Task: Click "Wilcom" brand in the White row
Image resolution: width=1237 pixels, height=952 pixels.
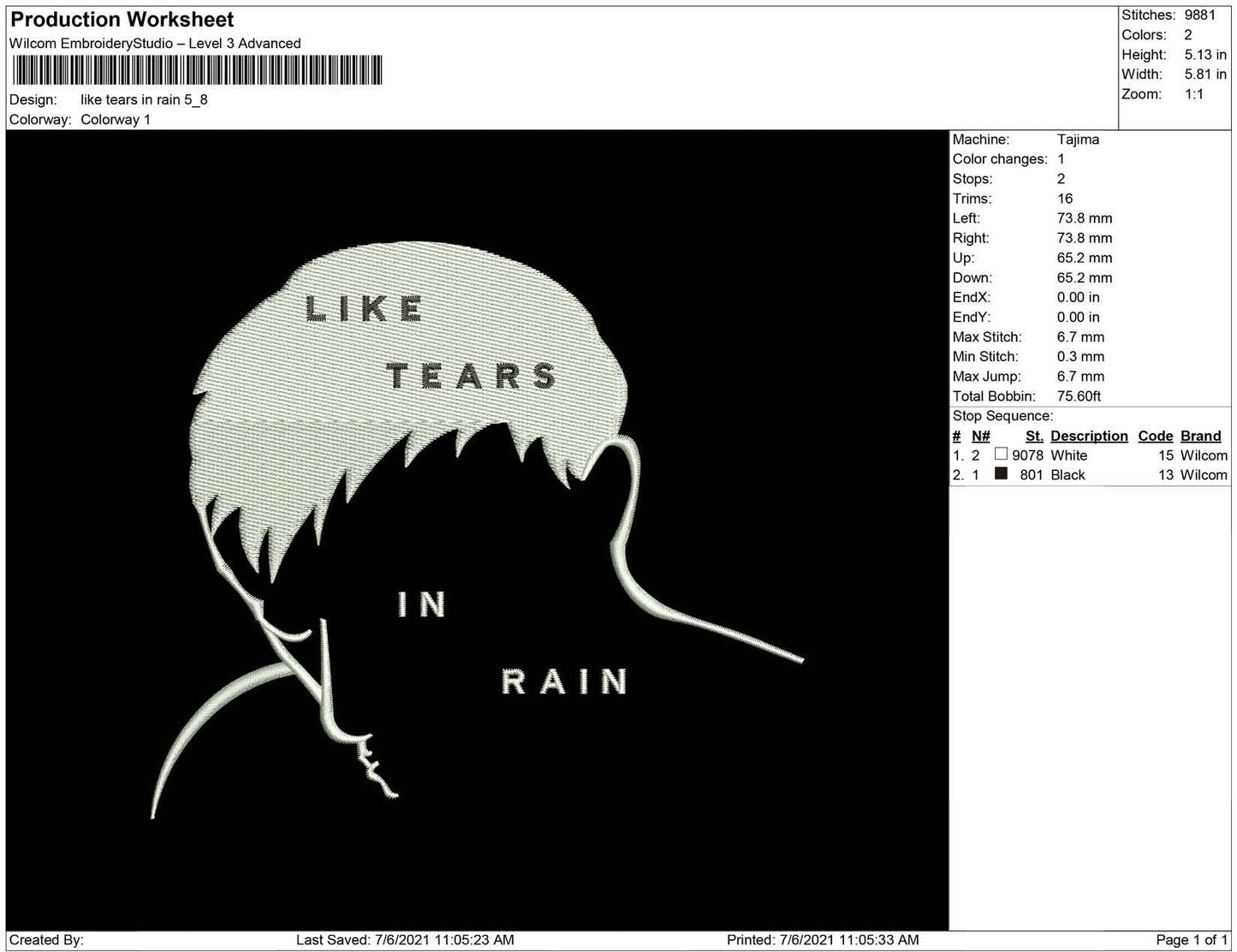Action: (1204, 455)
